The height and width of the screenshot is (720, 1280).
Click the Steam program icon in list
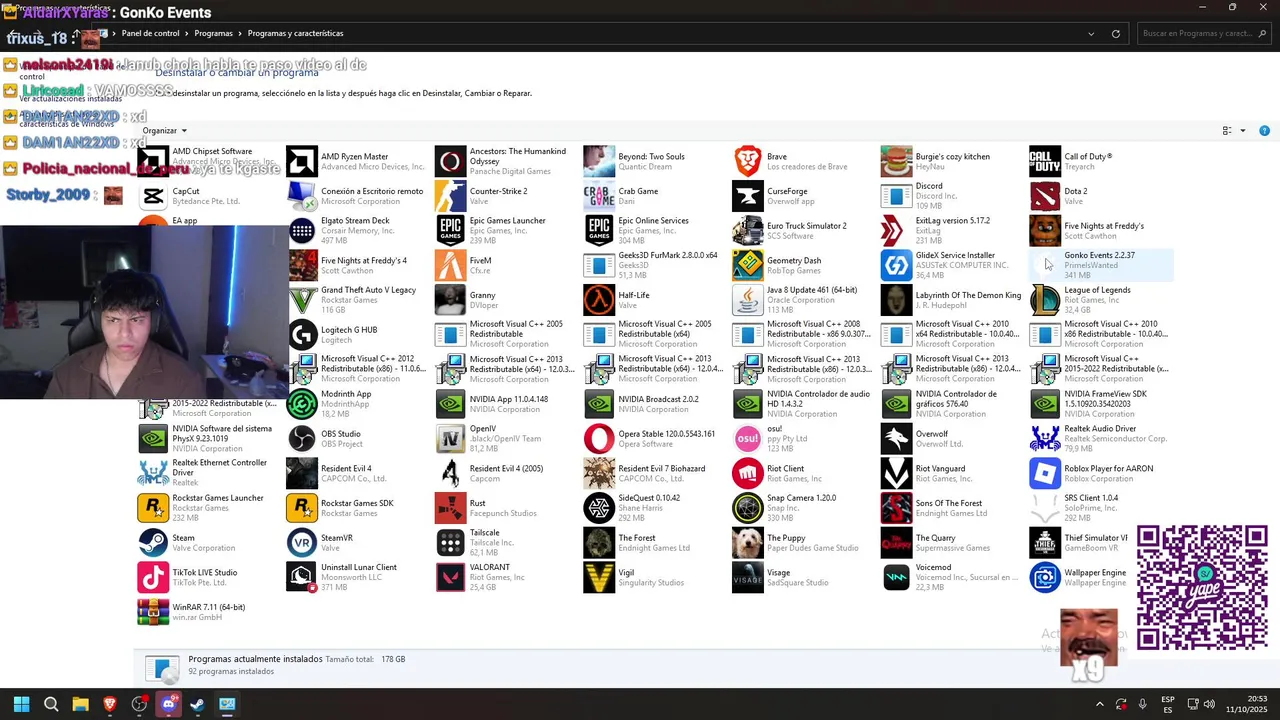tap(153, 542)
